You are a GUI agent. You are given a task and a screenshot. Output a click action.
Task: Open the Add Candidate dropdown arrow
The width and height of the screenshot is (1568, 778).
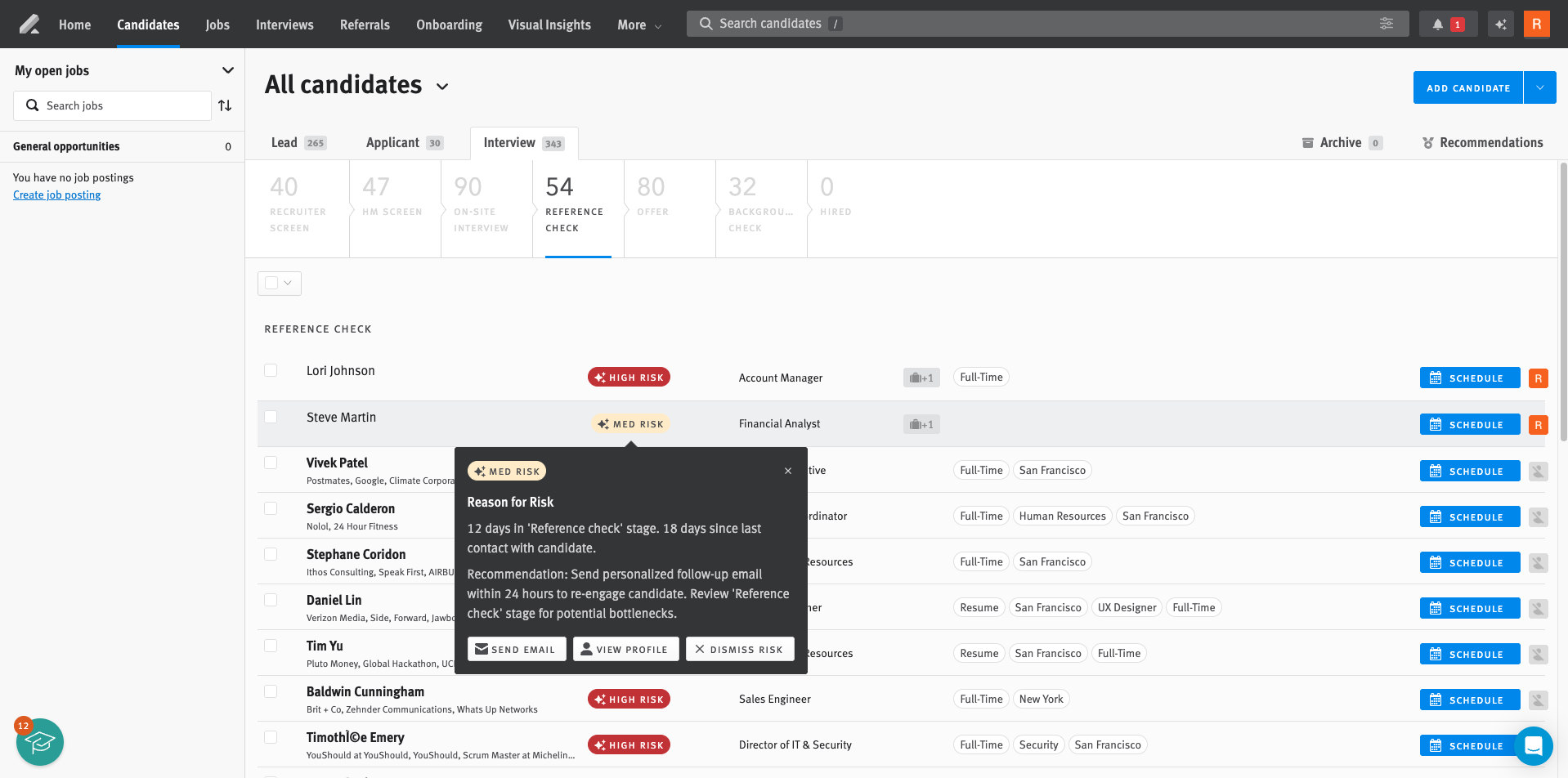point(1539,87)
